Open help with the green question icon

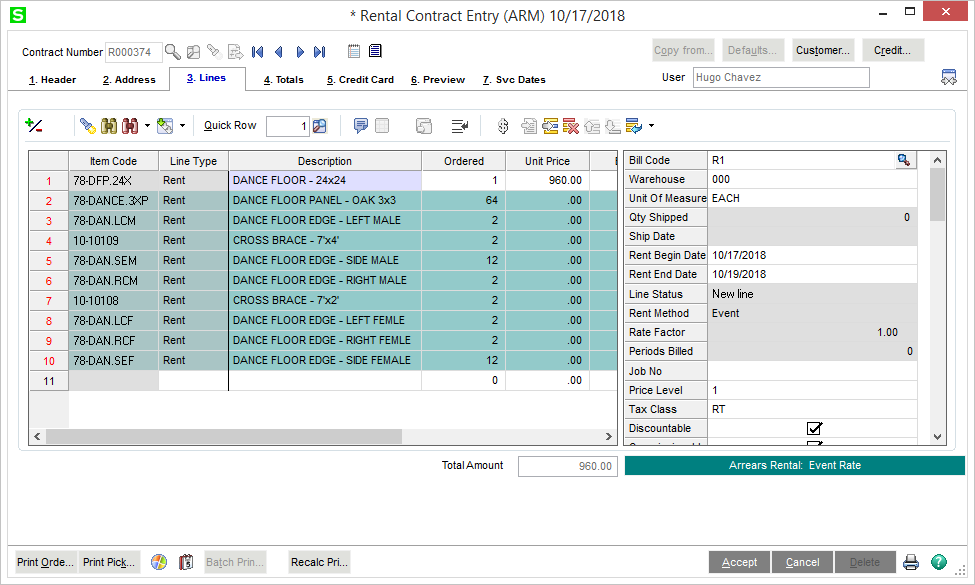coord(939,562)
